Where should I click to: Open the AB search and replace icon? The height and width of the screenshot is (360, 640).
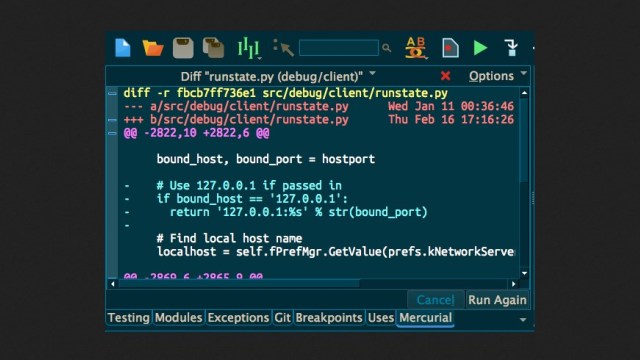416,48
